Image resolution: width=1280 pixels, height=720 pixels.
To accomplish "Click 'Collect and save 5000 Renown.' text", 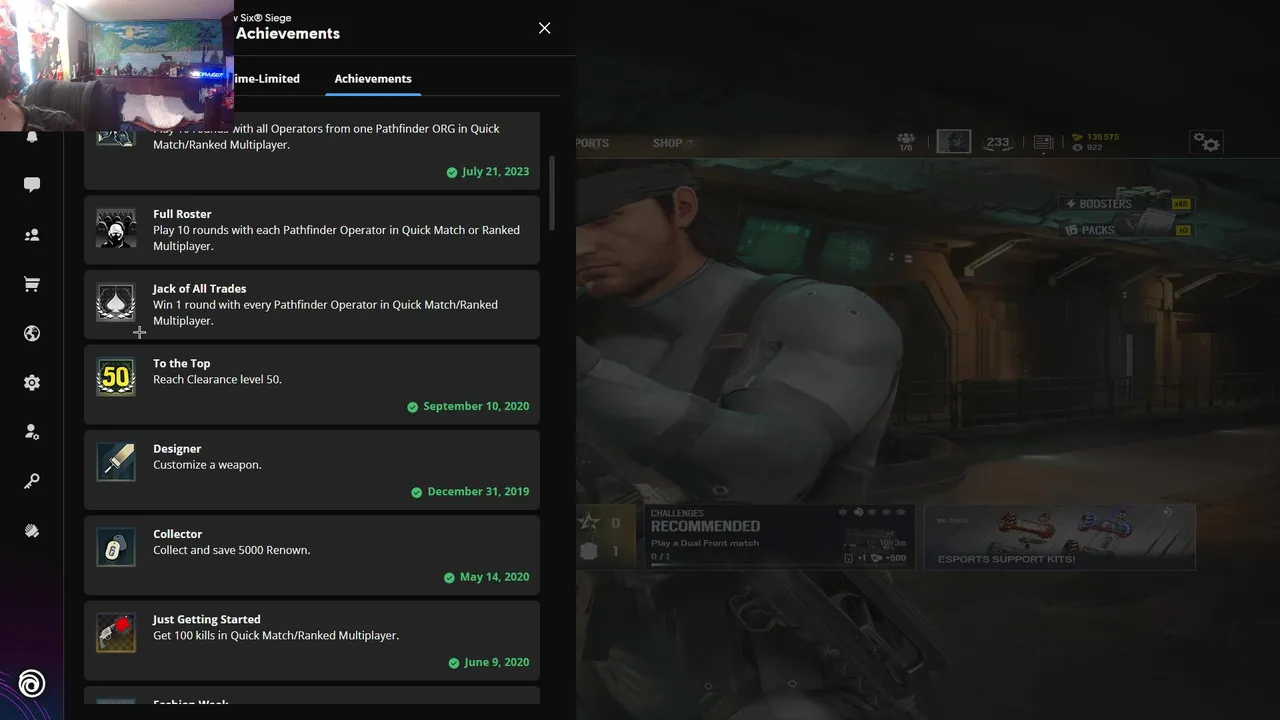I will [231, 550].
